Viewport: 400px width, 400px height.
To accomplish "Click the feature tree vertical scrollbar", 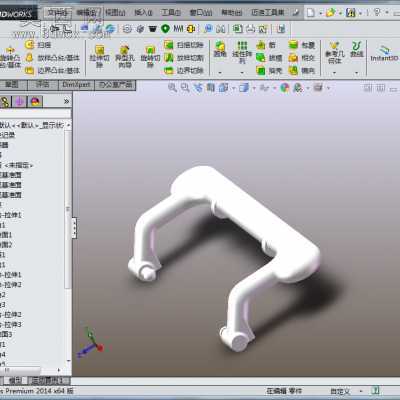I will click(x=68, y=209).
